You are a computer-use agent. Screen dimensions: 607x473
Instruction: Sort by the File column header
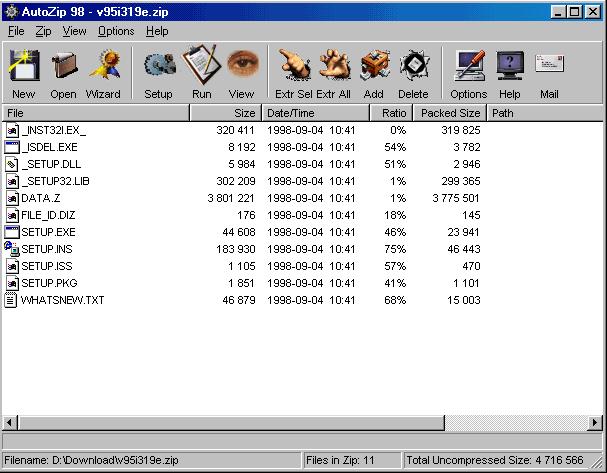(96, 113)
